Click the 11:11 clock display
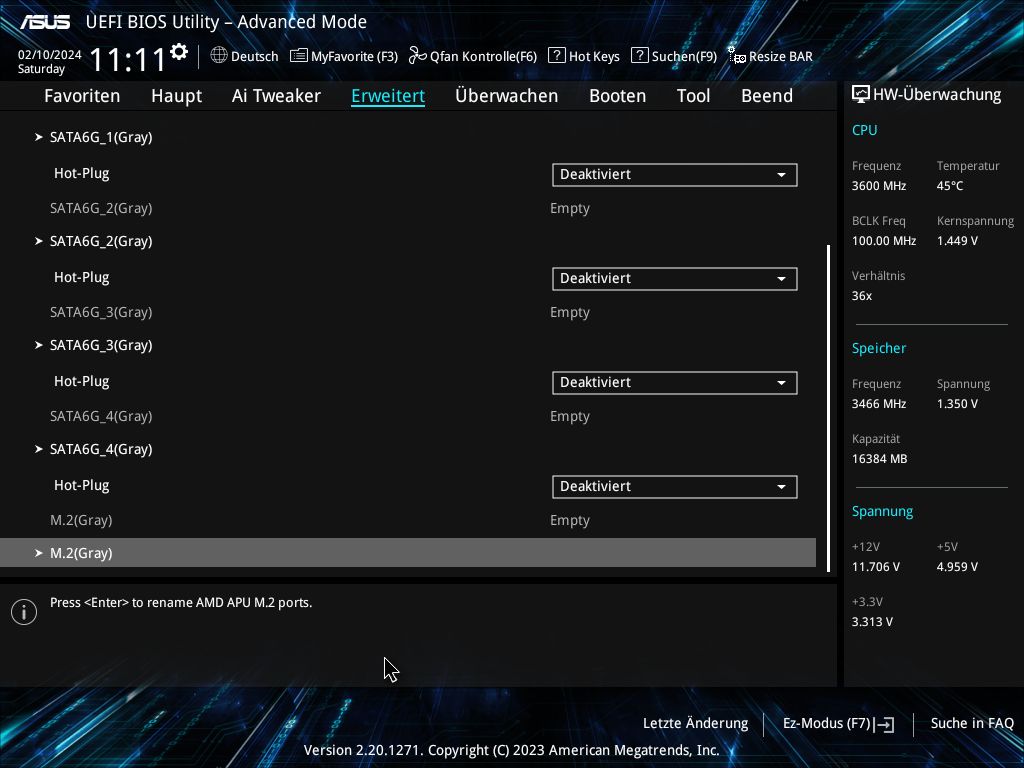This screenshot has height=768, width=1024. [128, 60]
